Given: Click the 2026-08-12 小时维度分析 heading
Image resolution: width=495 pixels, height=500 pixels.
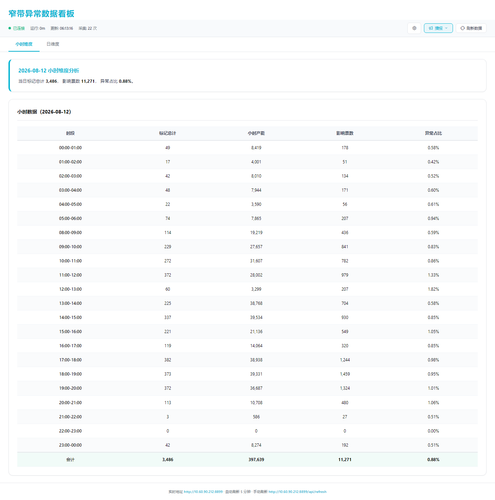Looking at the screenshot, I should (x=49, y=71).
